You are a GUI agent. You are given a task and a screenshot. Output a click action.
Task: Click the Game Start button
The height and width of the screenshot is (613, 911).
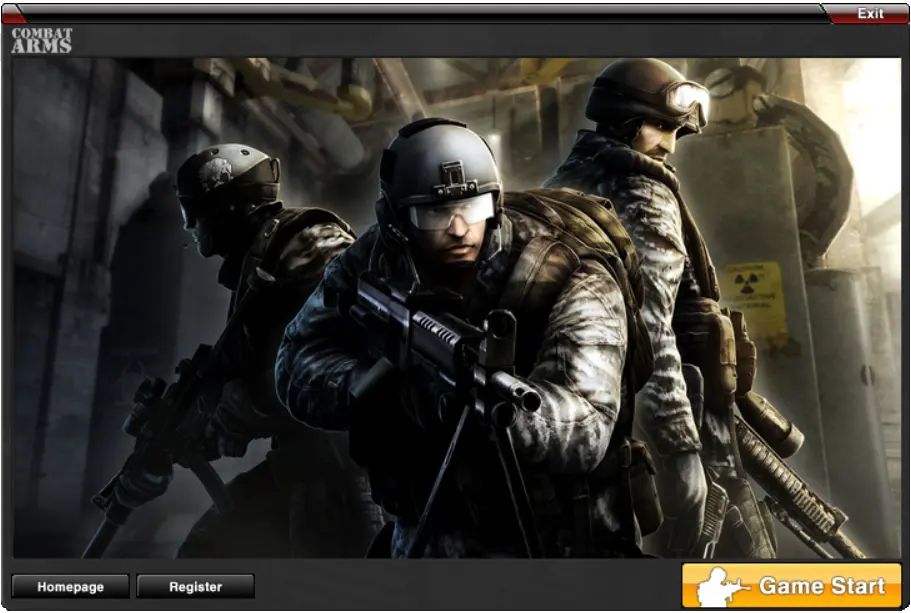[791, 585]
